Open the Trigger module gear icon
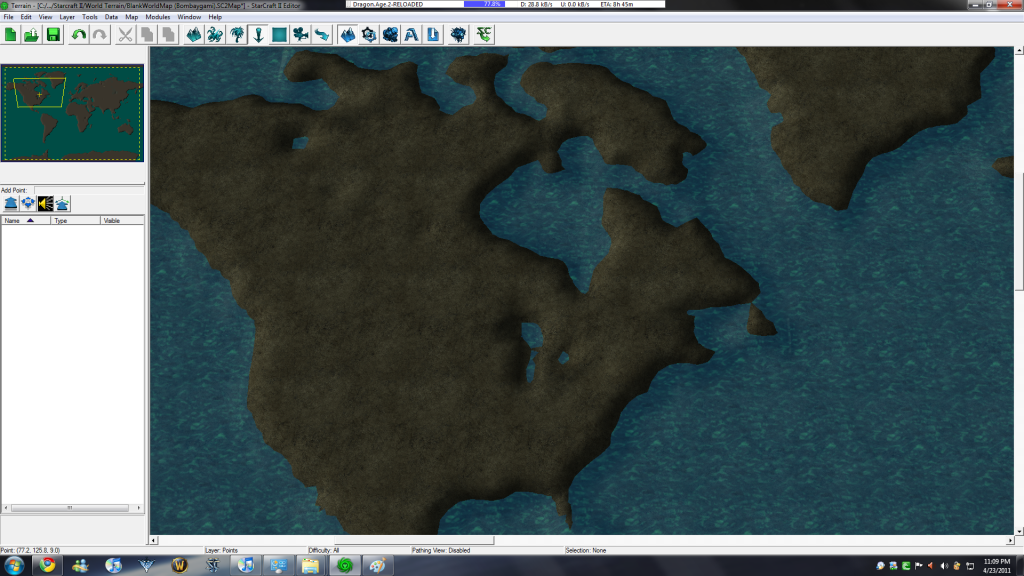The height and width of the screenshot is (576, 1024). [x=369, y=35]
